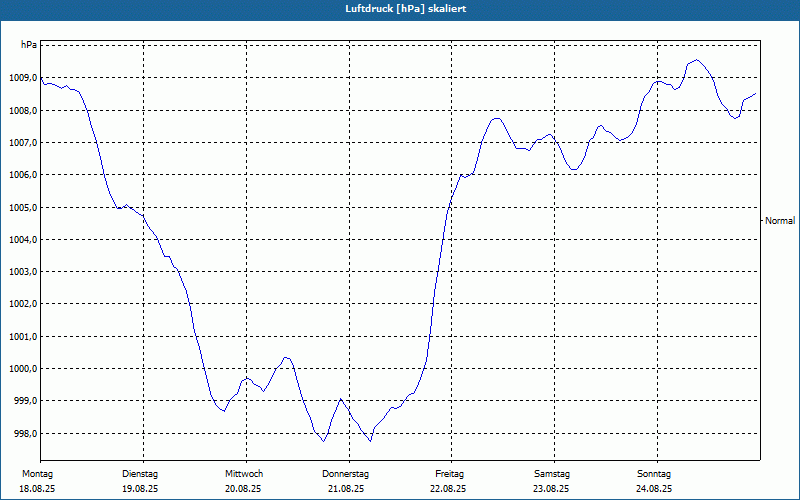Select the Mittwoch 20.08.25 axis label
The width and height of the screenshot is (800, 500).
coord(243,481)
